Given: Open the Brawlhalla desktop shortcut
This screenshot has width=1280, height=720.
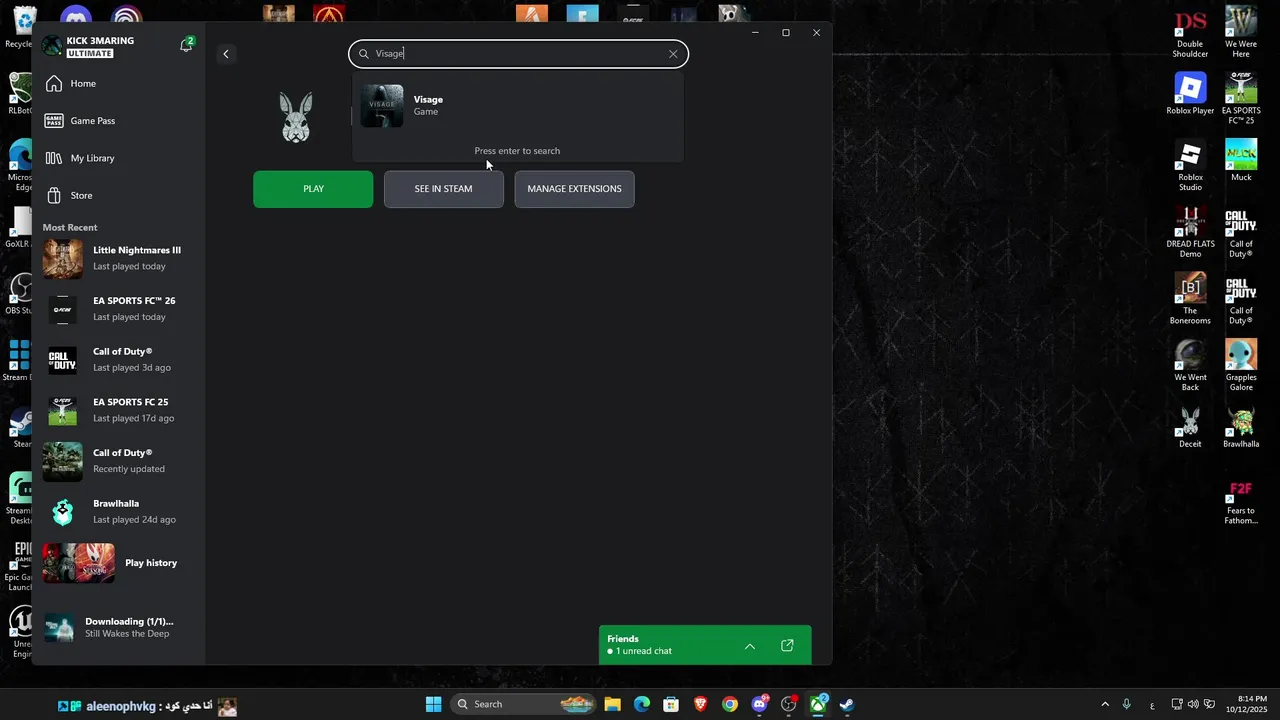Looking at the screenshot, I should [1241, 428].
